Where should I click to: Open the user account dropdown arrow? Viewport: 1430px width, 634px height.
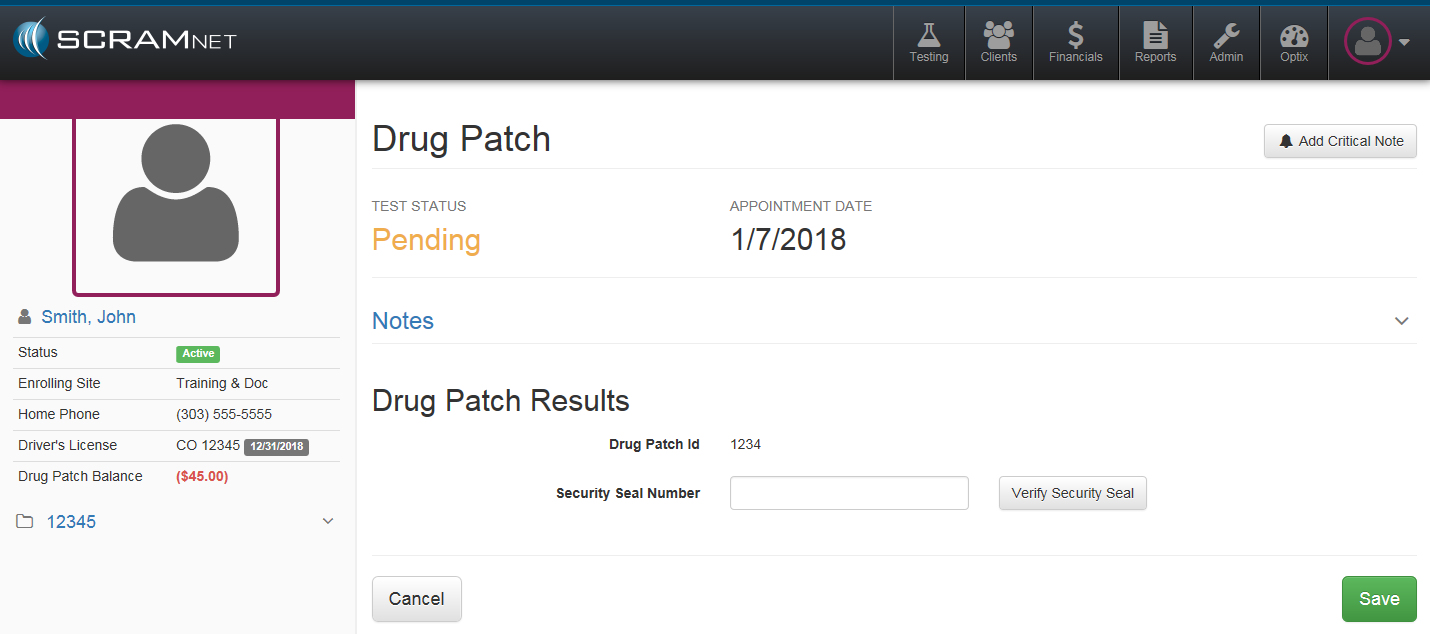click(1404, 43)
